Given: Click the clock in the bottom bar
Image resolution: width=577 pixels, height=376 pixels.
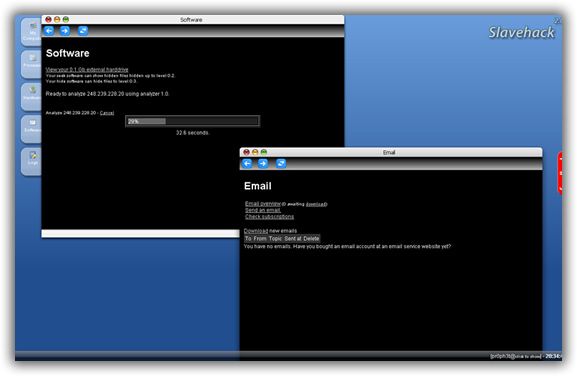Looking at the screenshot, I should pyautogui.click(x=554, y=356).
